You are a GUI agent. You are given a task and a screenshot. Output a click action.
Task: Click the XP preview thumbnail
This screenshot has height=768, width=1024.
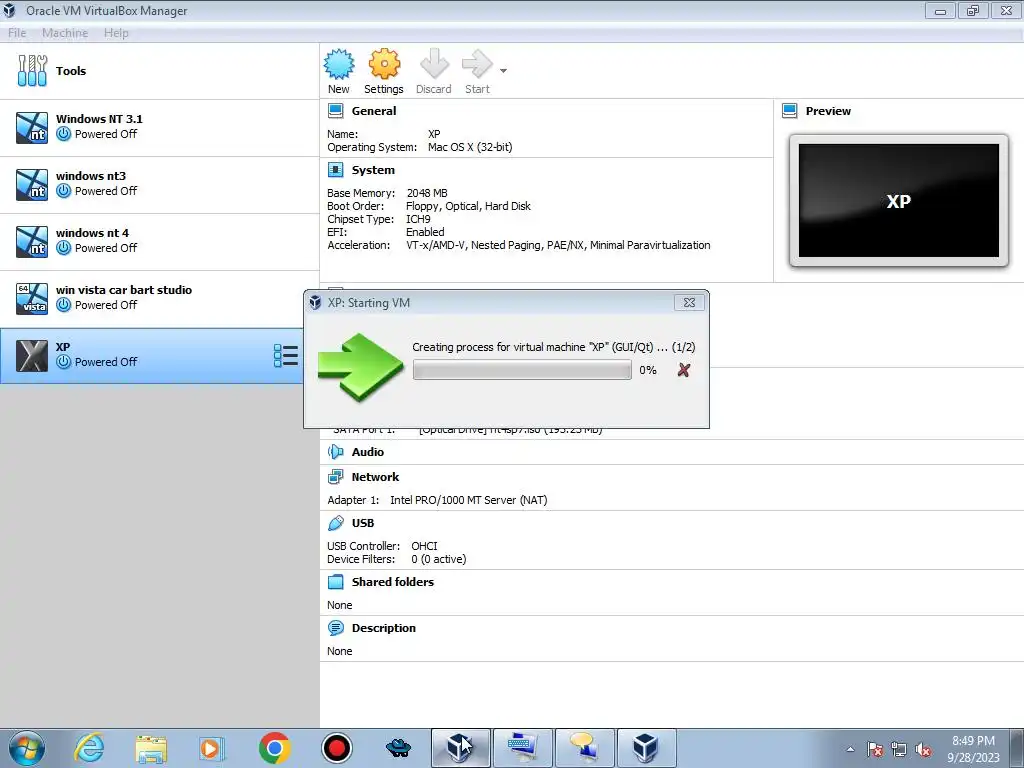899,200
